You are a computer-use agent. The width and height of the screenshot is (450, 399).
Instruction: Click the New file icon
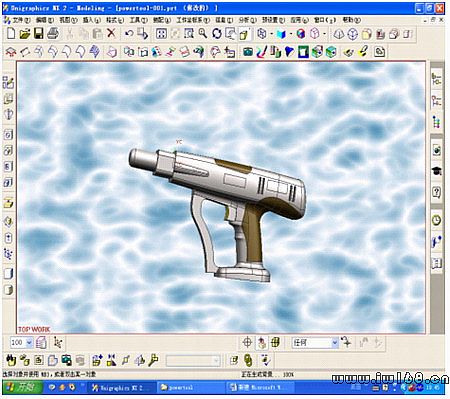coord(11,33)
